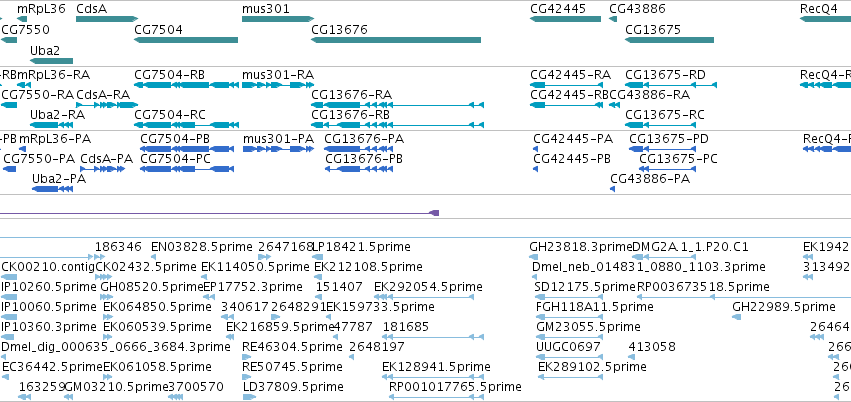Screen dimensions: 851x402
Task: Click the CG7504-PC protein glyph
Action: coord(187,169)
